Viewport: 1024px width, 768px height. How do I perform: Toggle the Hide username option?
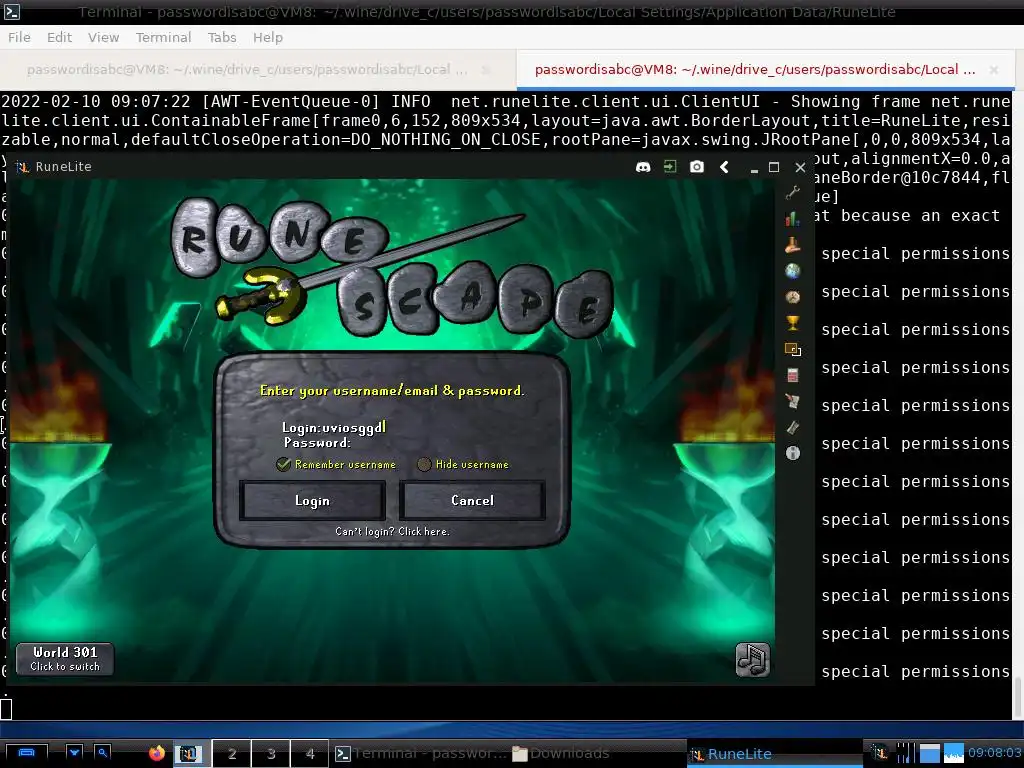tap(424, 464)
